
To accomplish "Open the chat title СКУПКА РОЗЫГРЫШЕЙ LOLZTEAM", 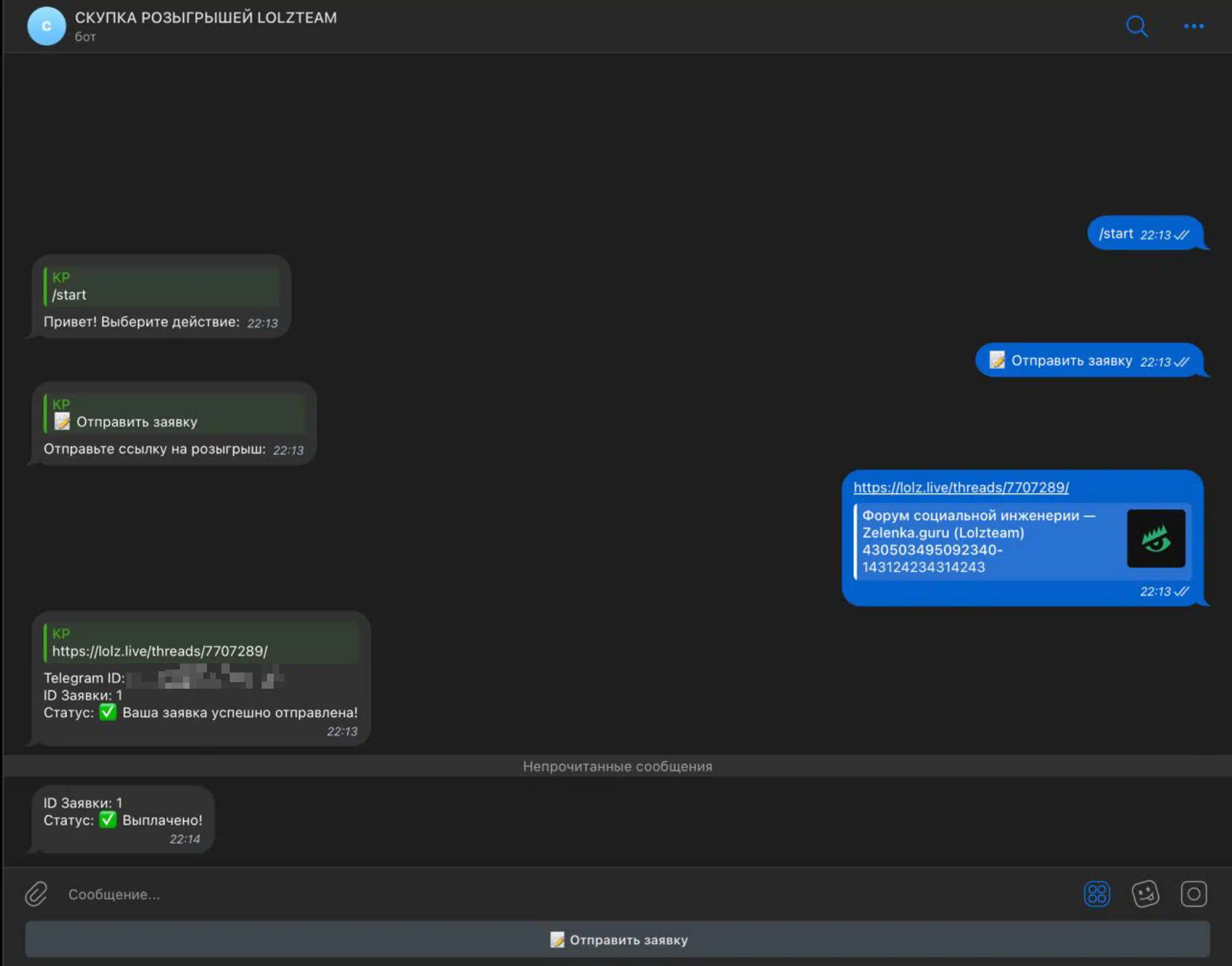I will [206, 18].
